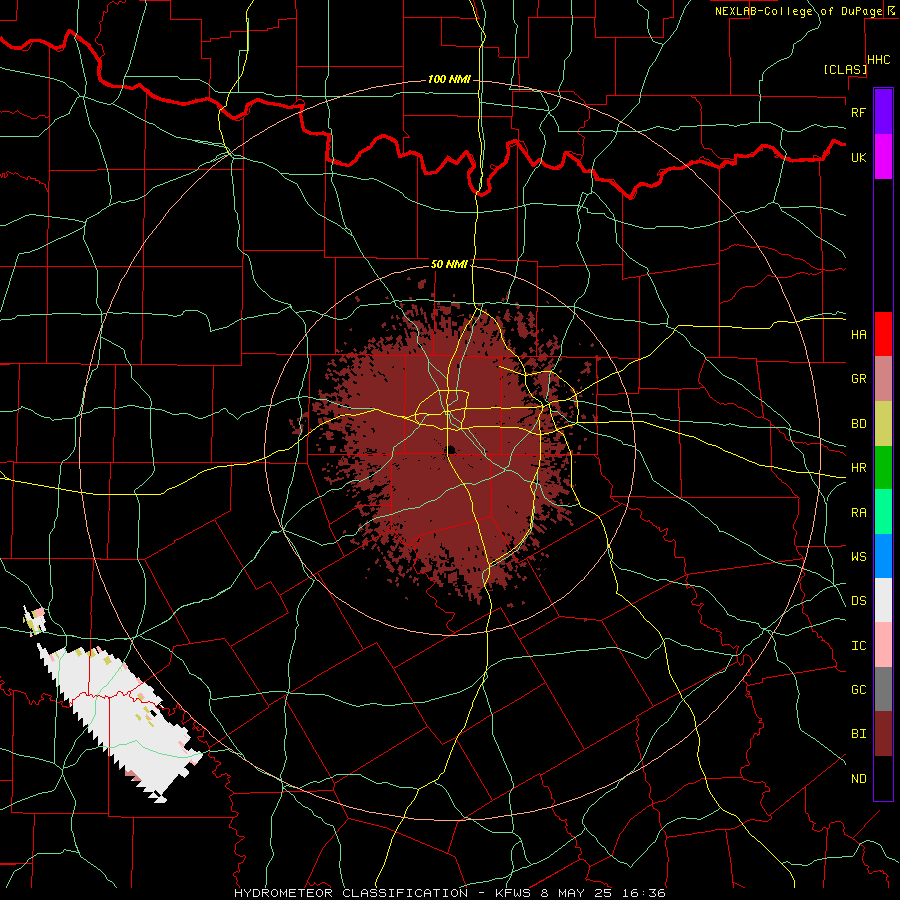Click the 'BI' legend label
Screen dimensions: 900x900
coord(858,734)
